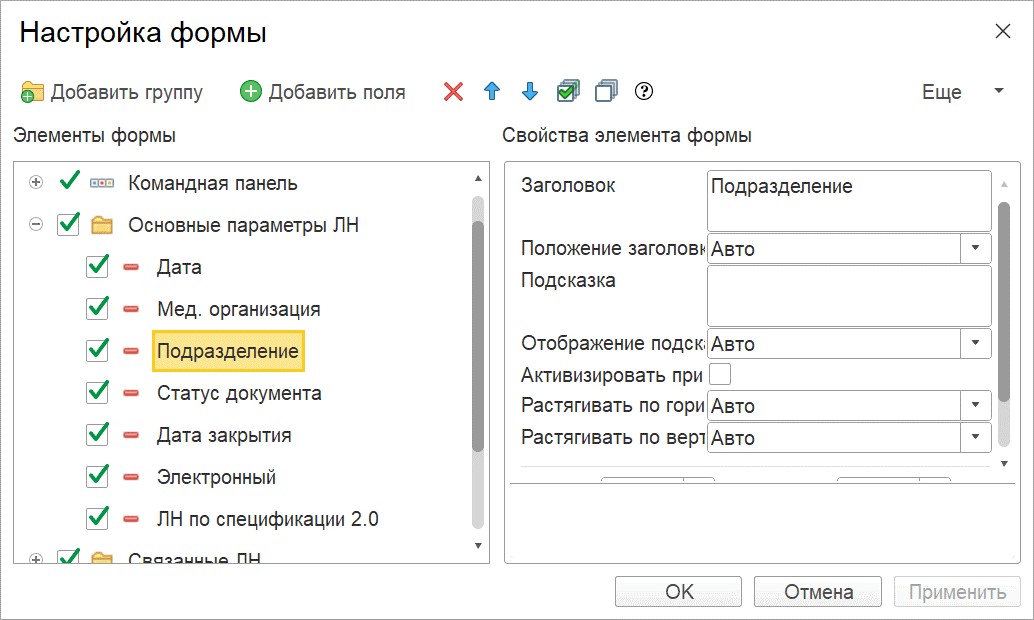1034x620 pixels.
Task: Click Добавить поля green plus button
Action: click(x=323, y=92)
